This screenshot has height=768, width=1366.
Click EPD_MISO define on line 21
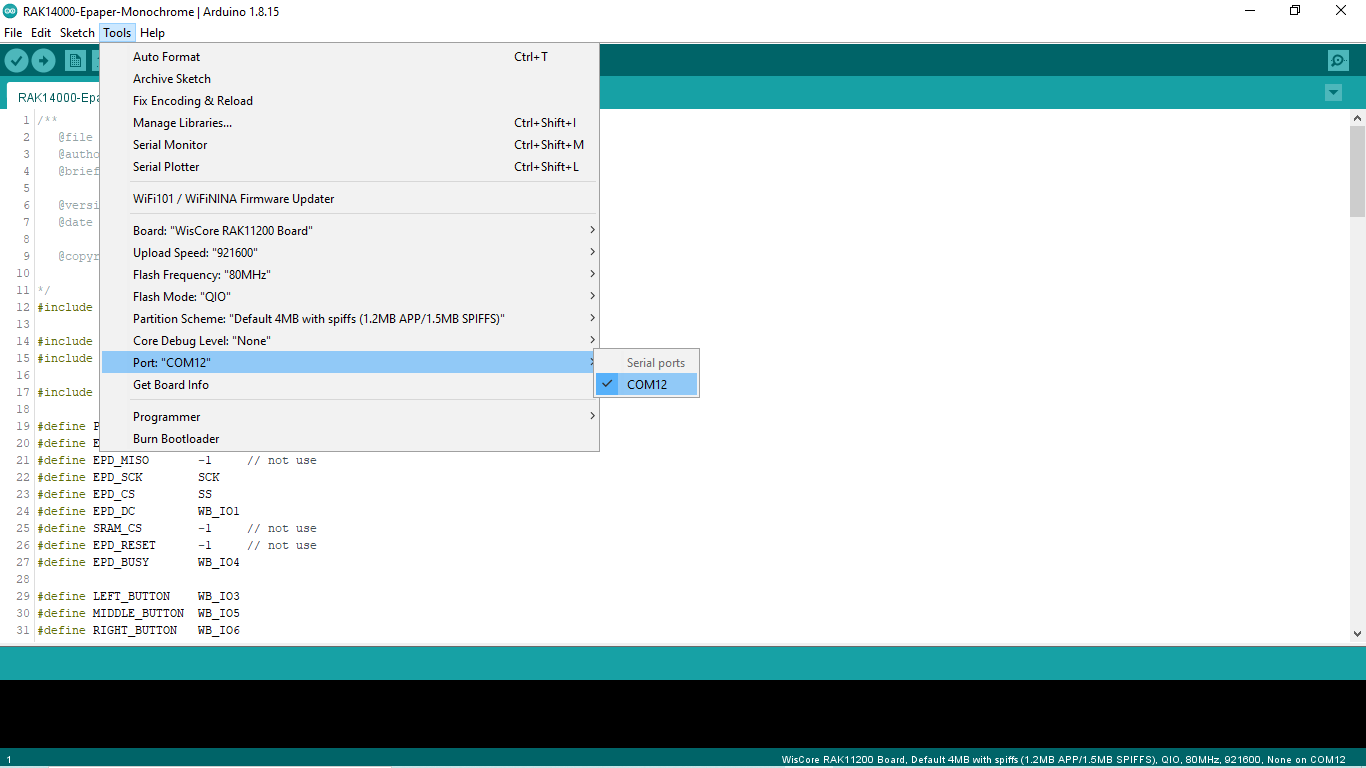[121, 460]
